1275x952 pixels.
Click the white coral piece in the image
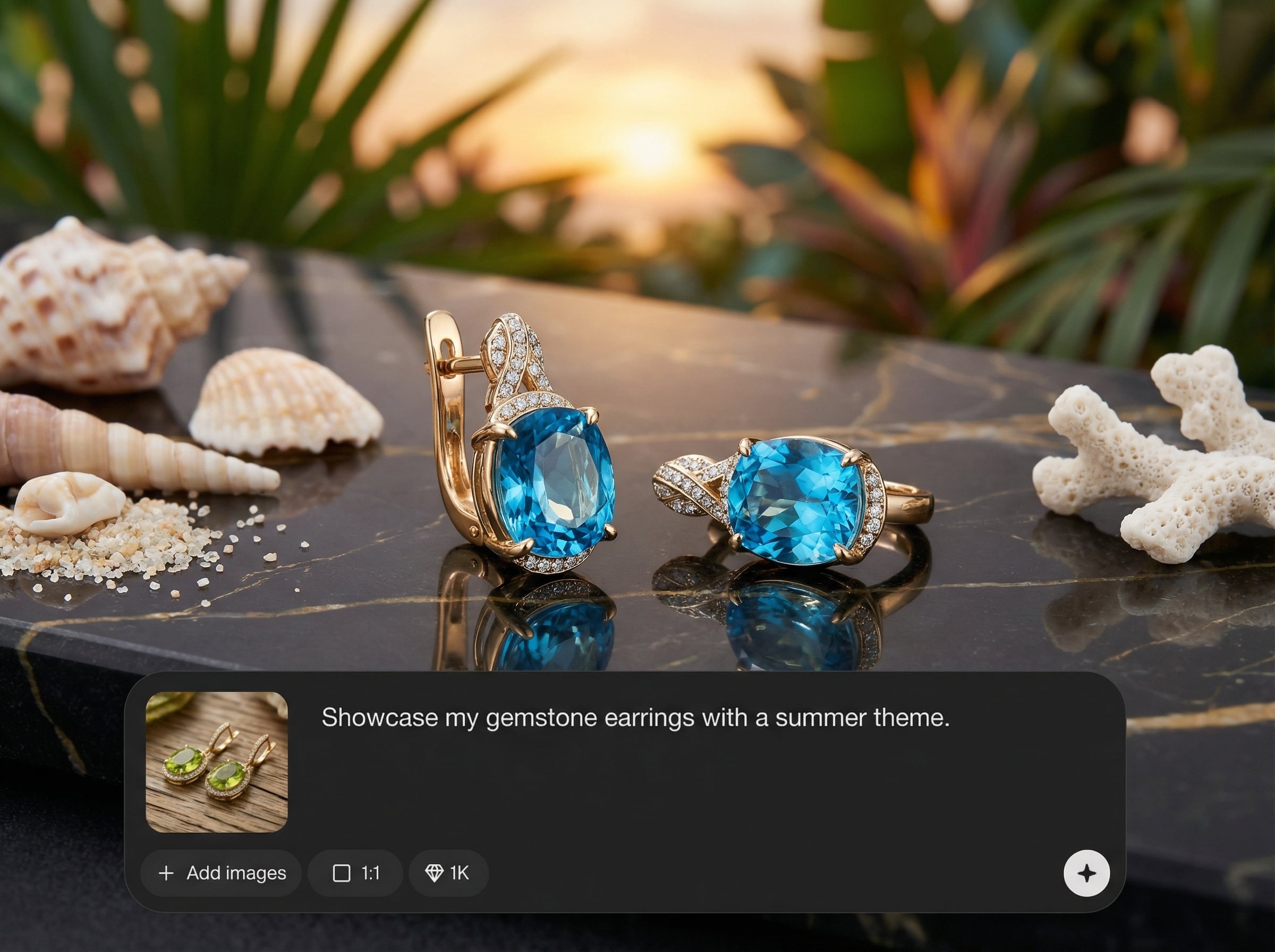pyautogui.click(x=1158, y=455)
